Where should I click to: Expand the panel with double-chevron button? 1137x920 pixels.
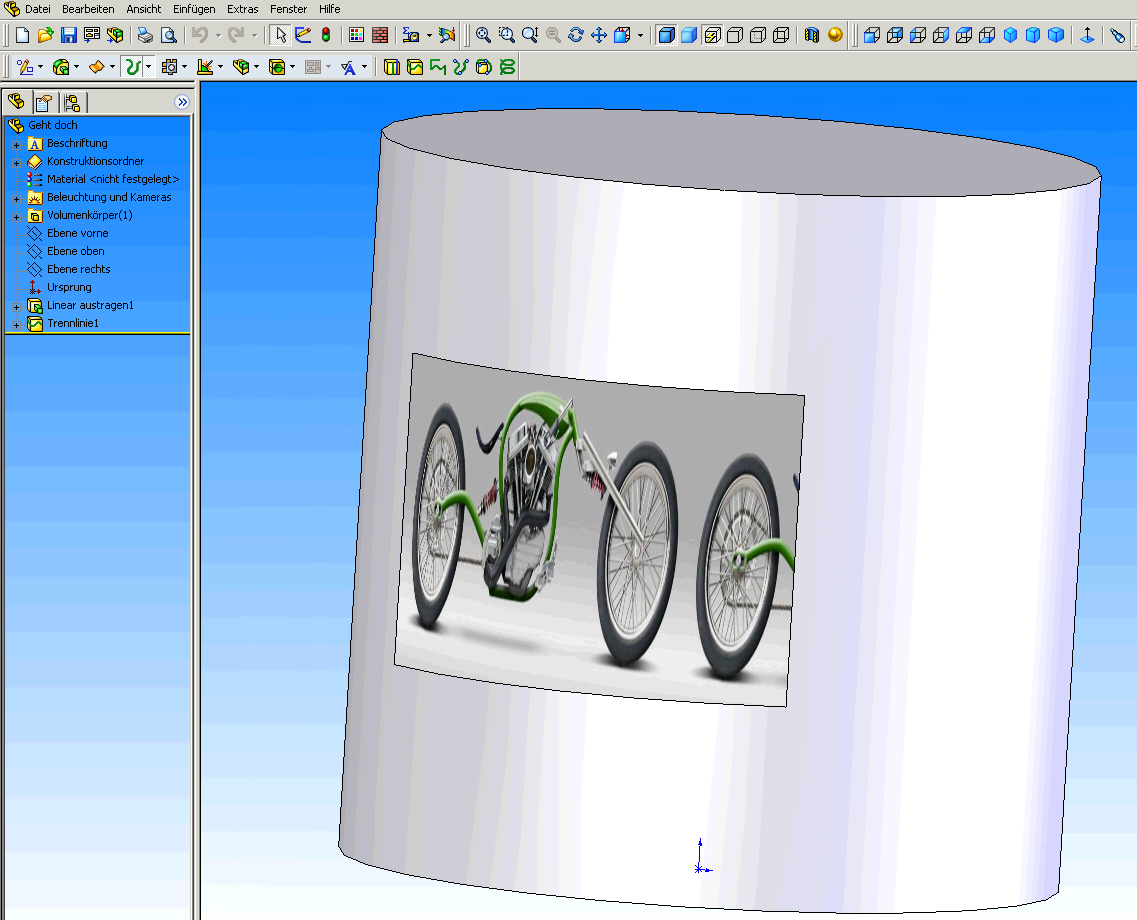[x=181, y=102]
